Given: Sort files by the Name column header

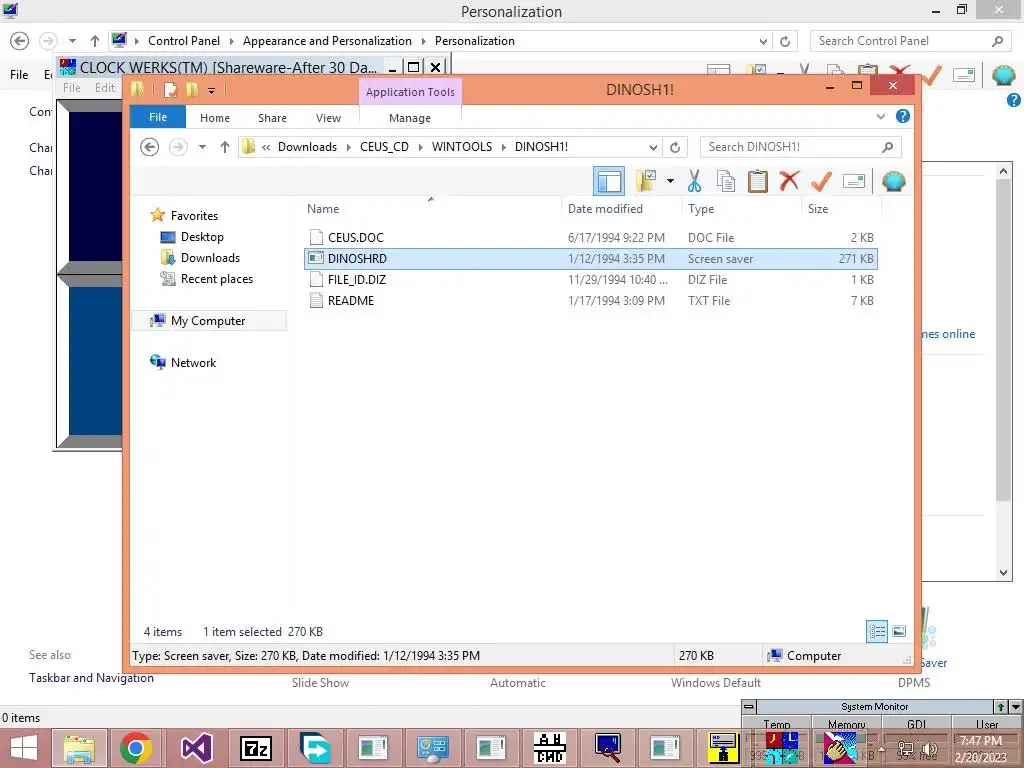Looking at the screenshot, I should tap(323, 209).
